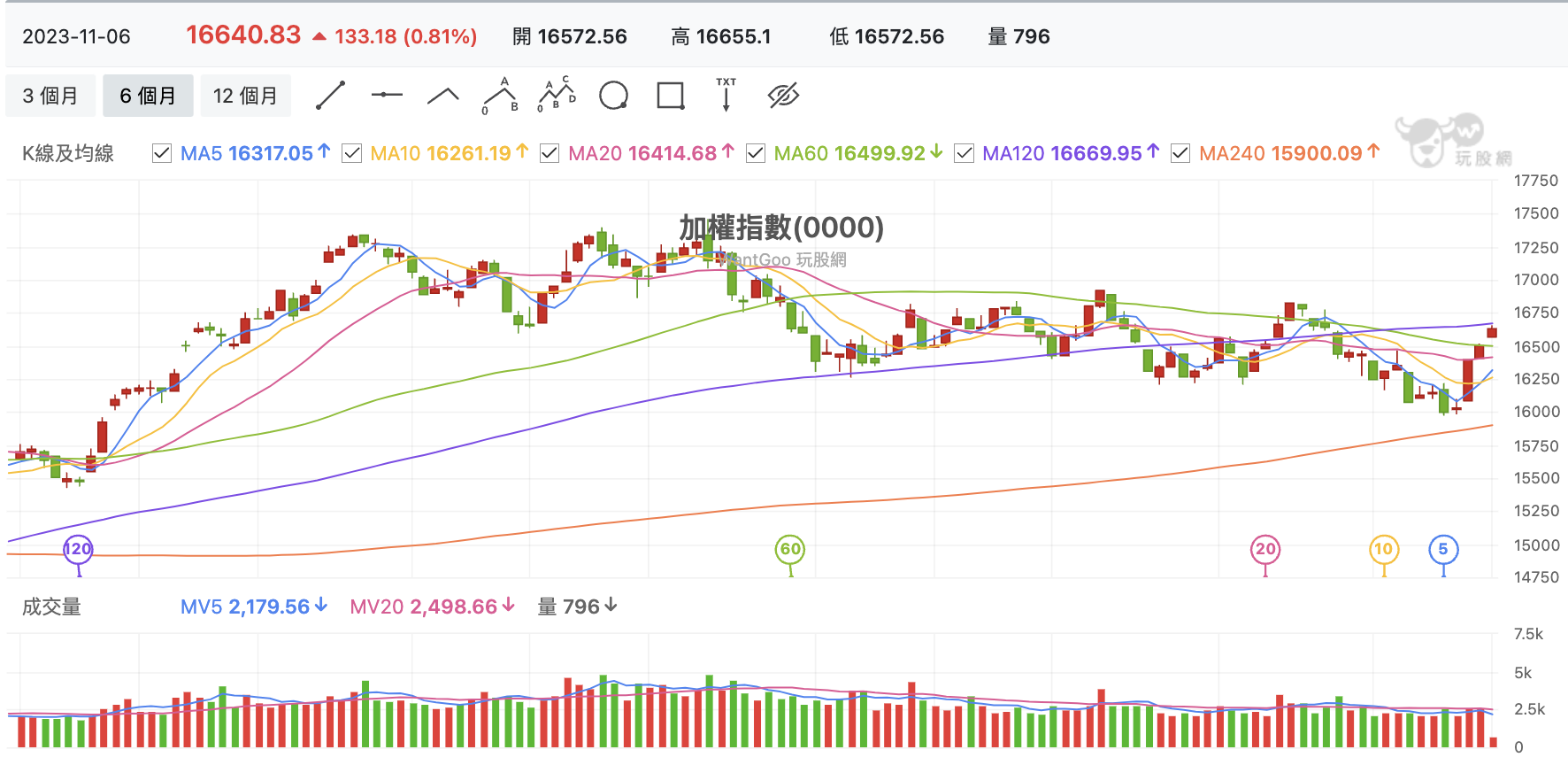Hide drawings with the crossed eye icon
Viewport: 1568px width, 765px height.
coord(783,95)
